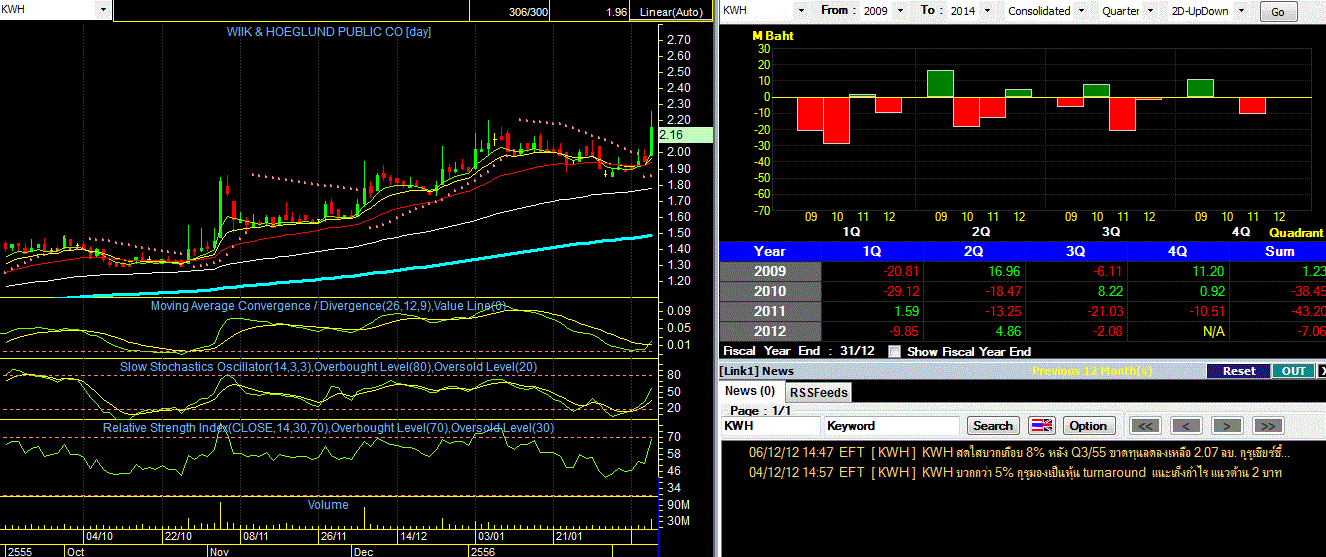
Task: Open the To year 2014 dropdown
Action: 986,10
